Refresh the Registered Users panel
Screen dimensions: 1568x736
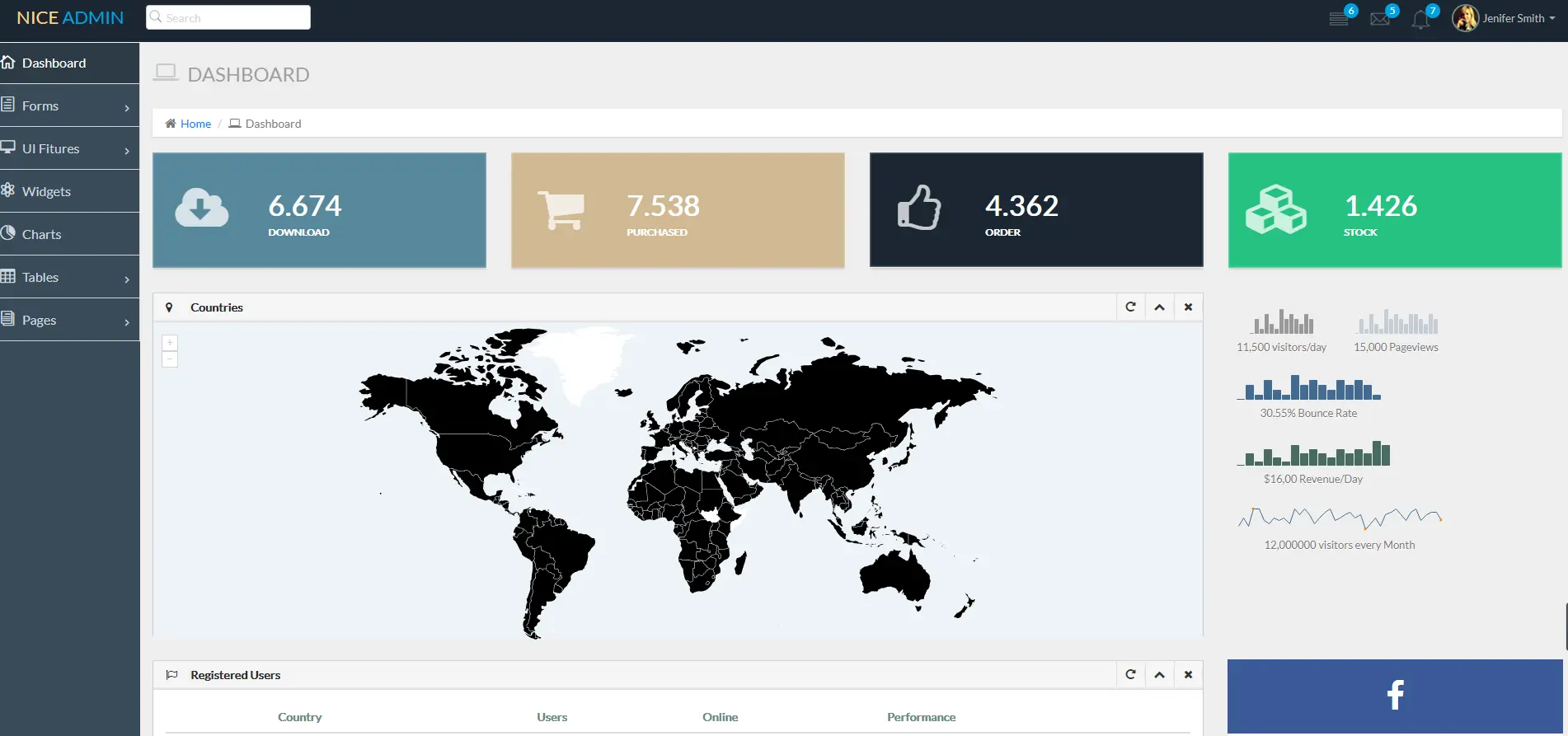(1131, 675)
